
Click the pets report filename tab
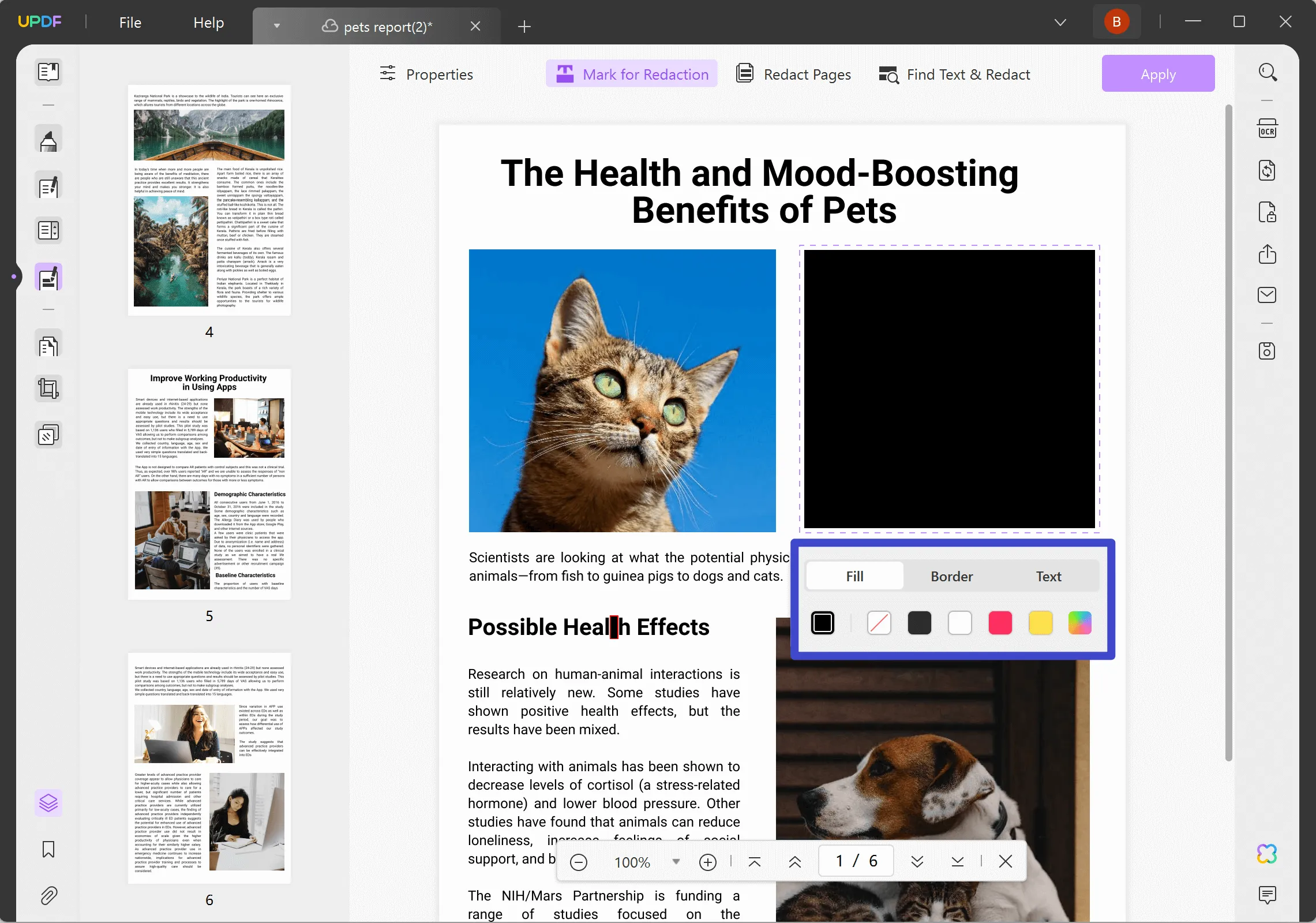point(391,25)
